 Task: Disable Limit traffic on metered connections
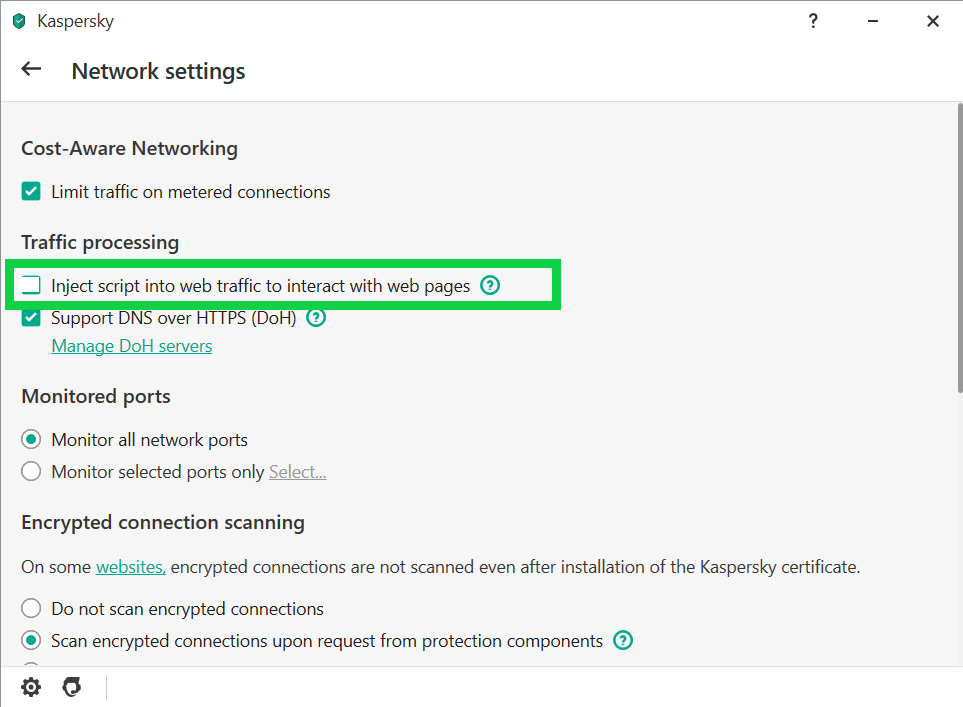click(x=32, y=192)
